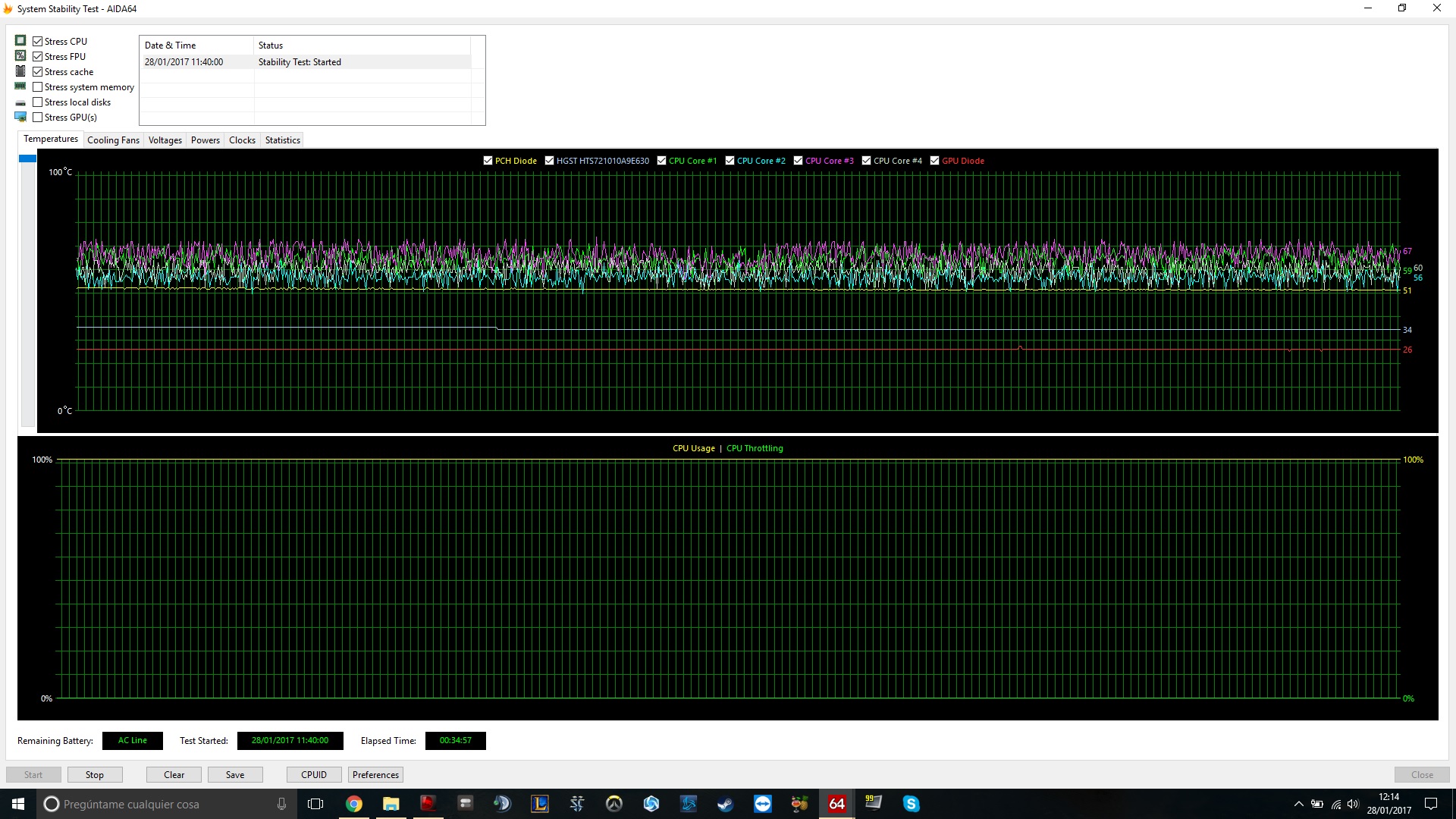The height and width of the screenshot is (819, 1456).
Task: Click the volume speaker tray icon
Action: [1353, 804]
